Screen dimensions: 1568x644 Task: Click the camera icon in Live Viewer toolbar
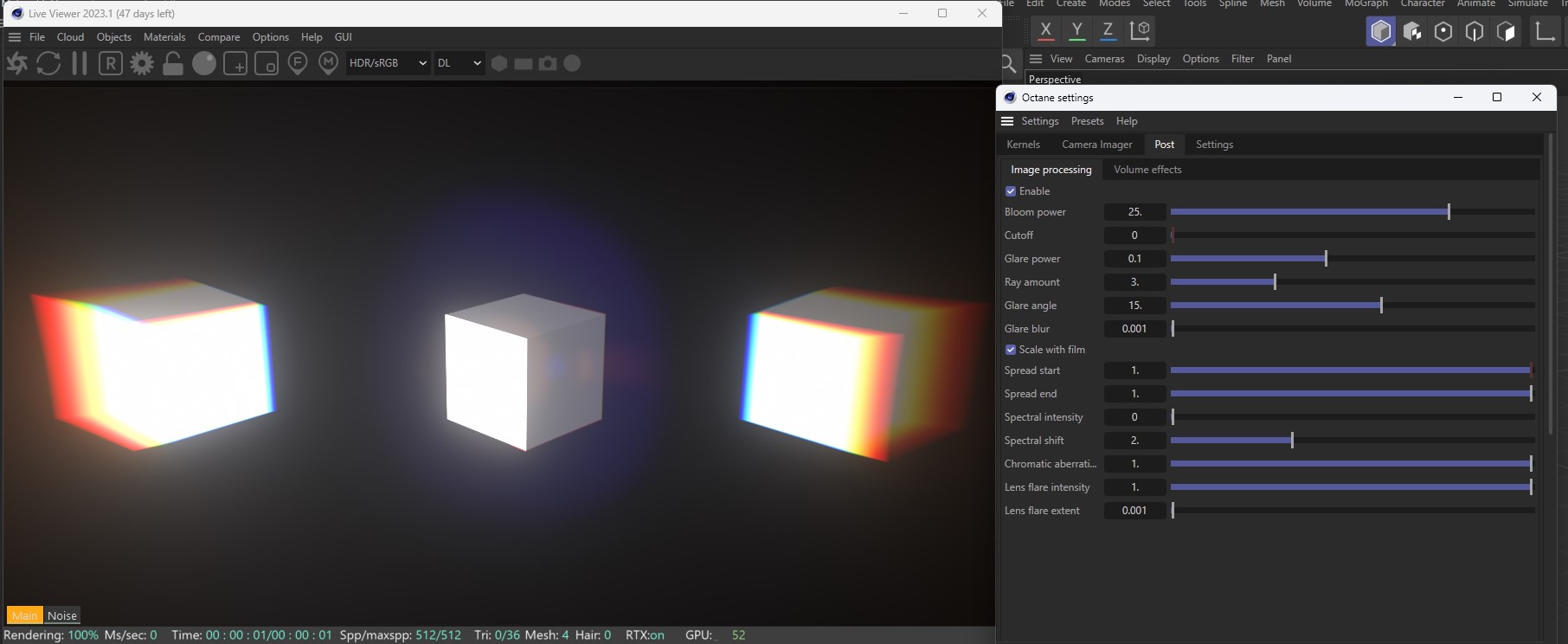[548, 63]
